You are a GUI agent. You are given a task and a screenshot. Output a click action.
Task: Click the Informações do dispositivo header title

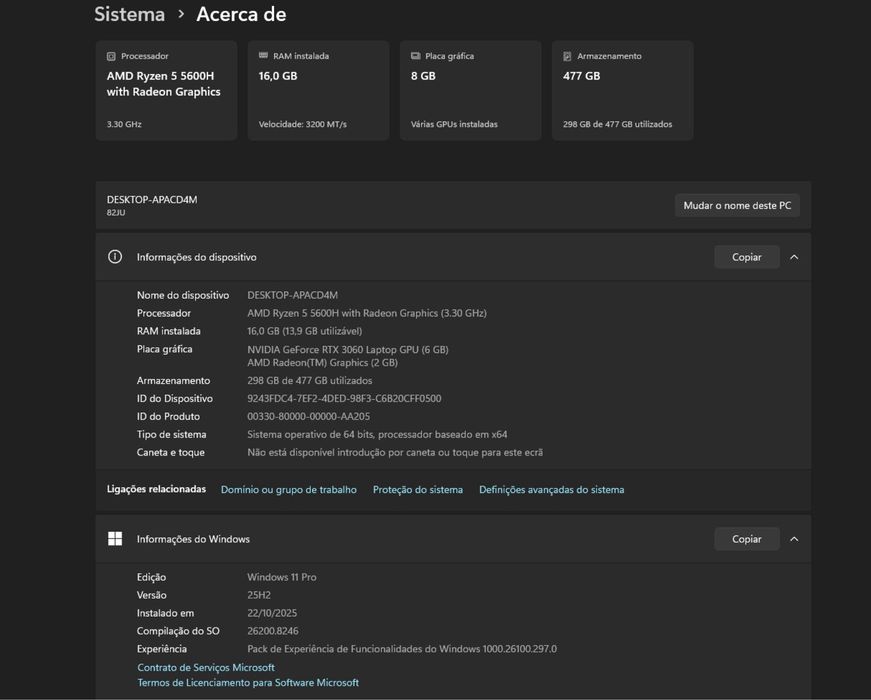[x=197, y=257]
